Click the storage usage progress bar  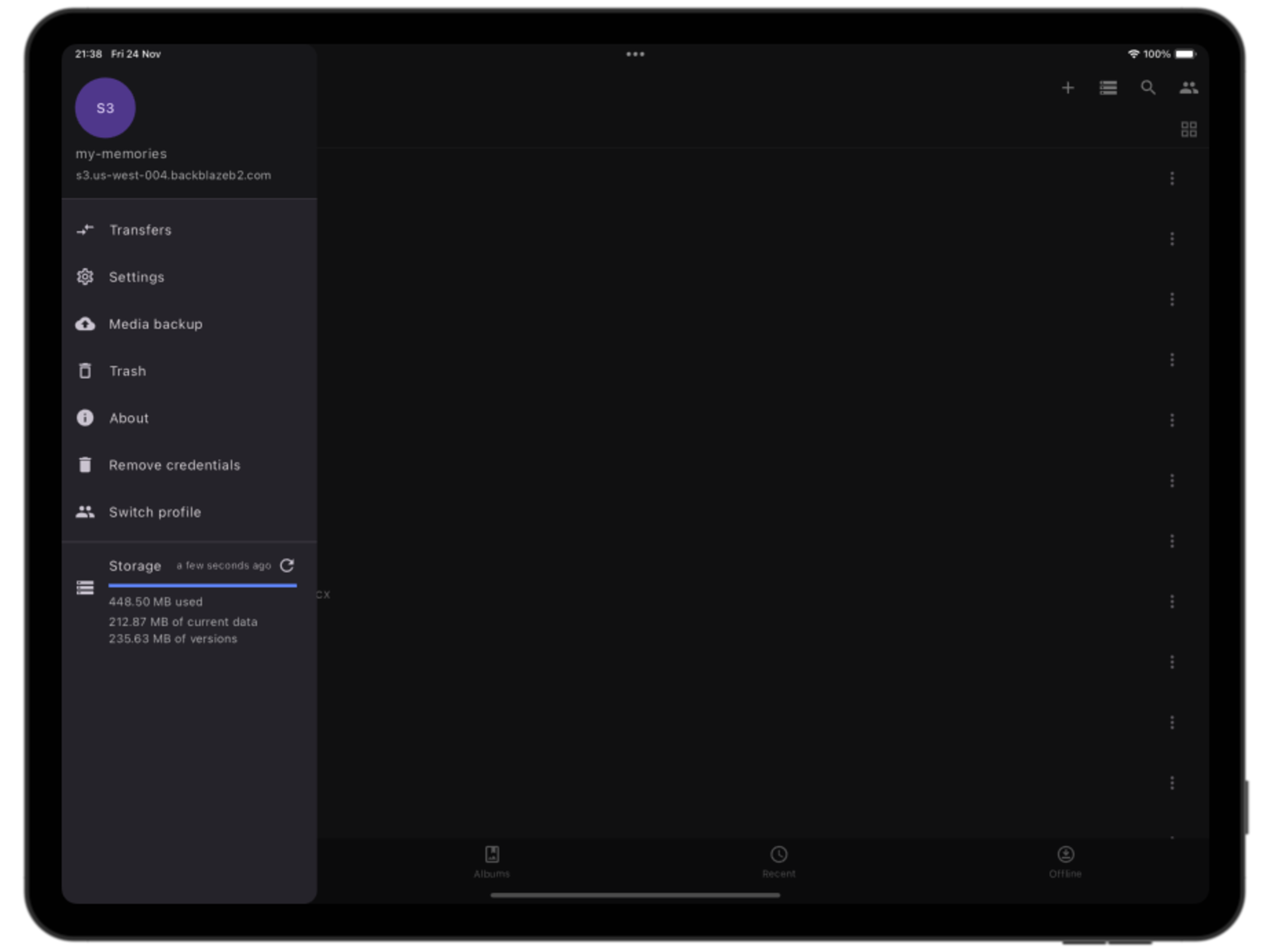[x=203, y=586]
